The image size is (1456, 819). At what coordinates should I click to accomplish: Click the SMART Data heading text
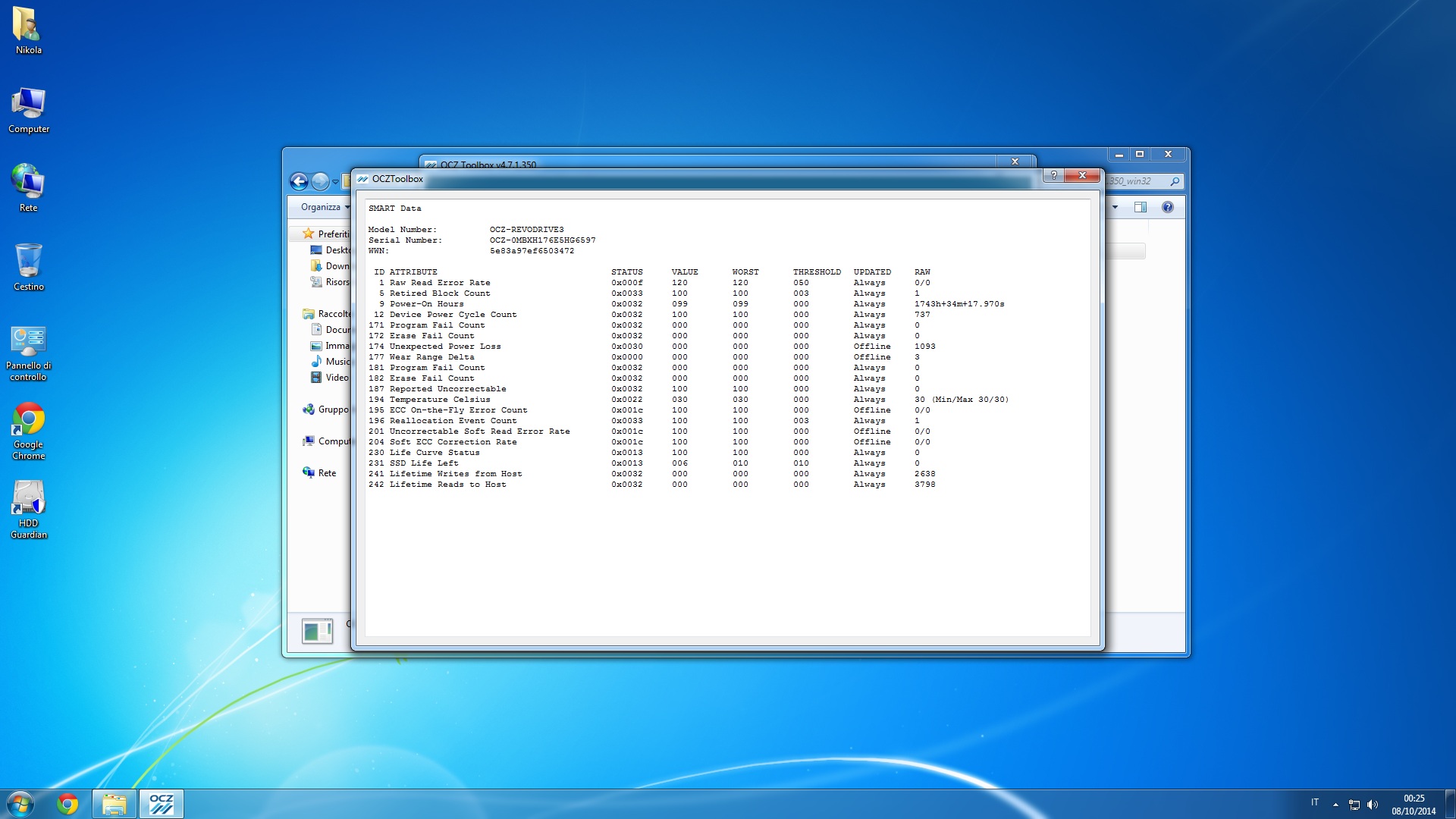[x=394, y=209]
